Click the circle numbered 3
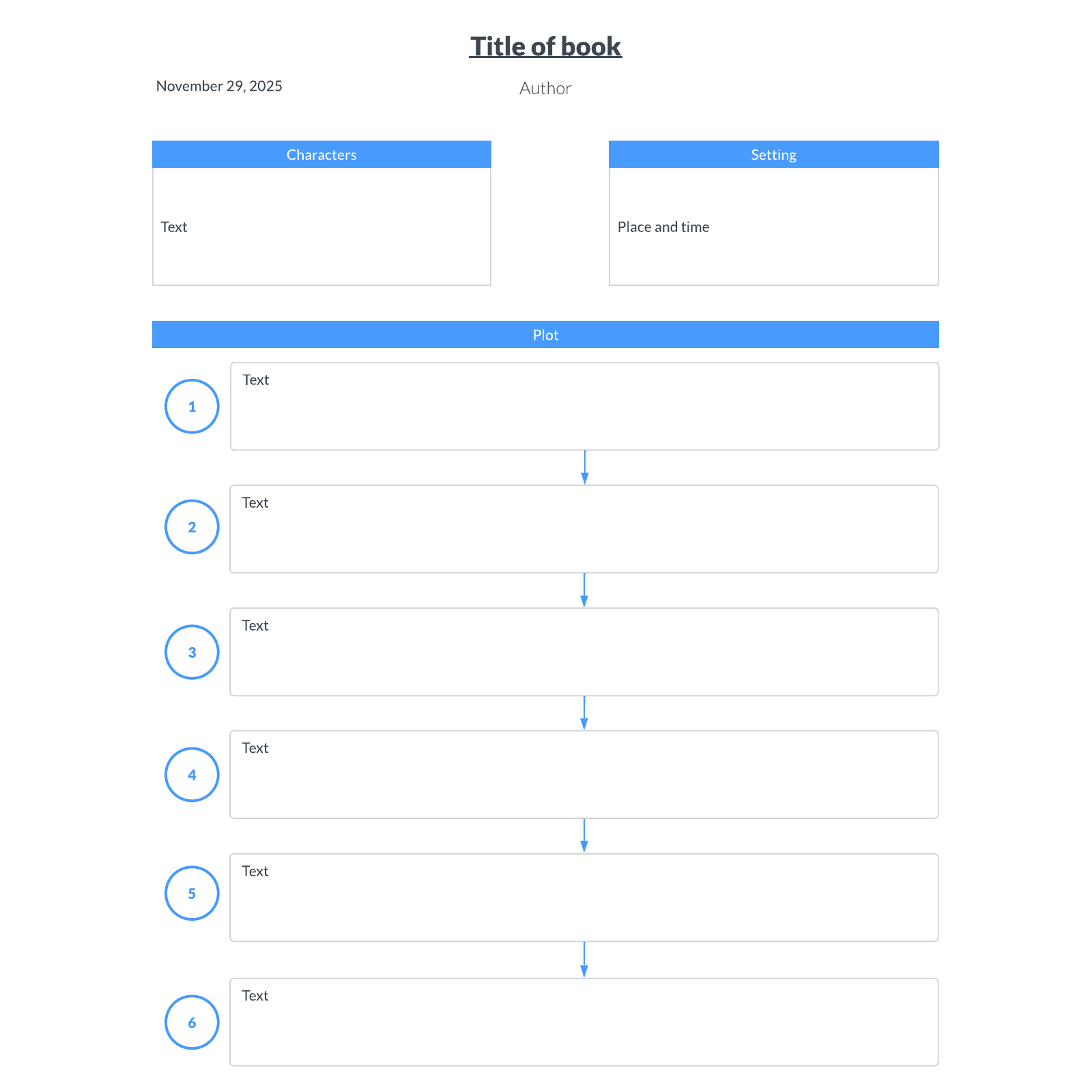The image size is (1092, 1092). pos(192,652)
